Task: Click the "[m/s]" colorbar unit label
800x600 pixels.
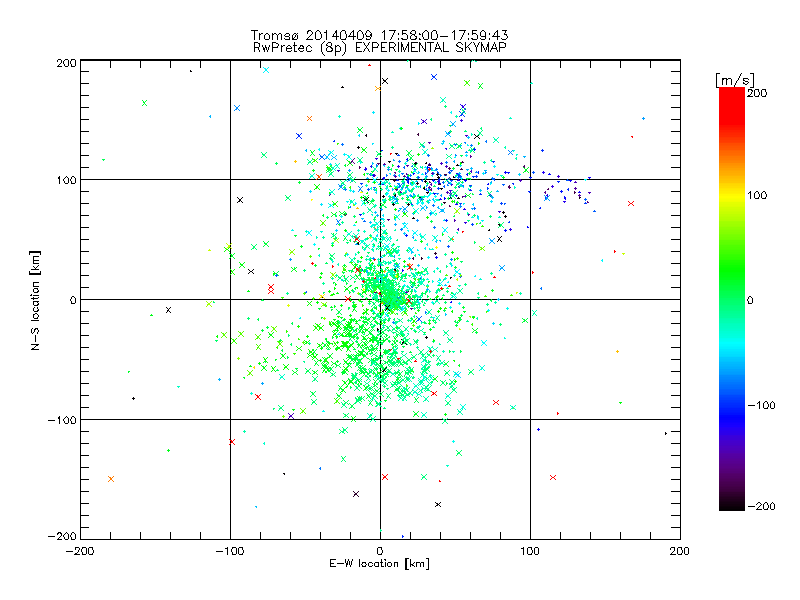Action: [735, 80]
